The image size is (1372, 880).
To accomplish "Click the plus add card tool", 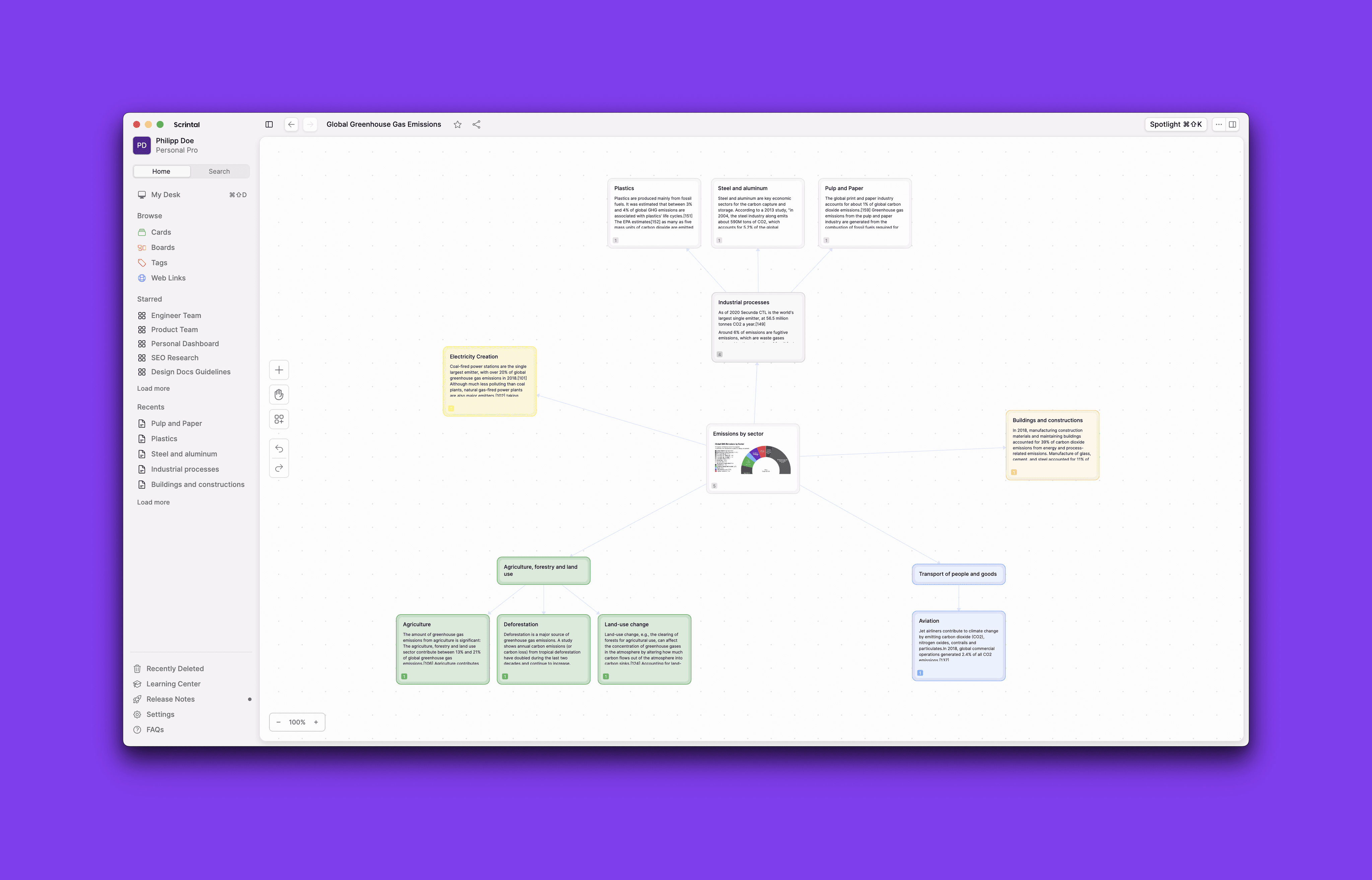I will coord(279,370).
